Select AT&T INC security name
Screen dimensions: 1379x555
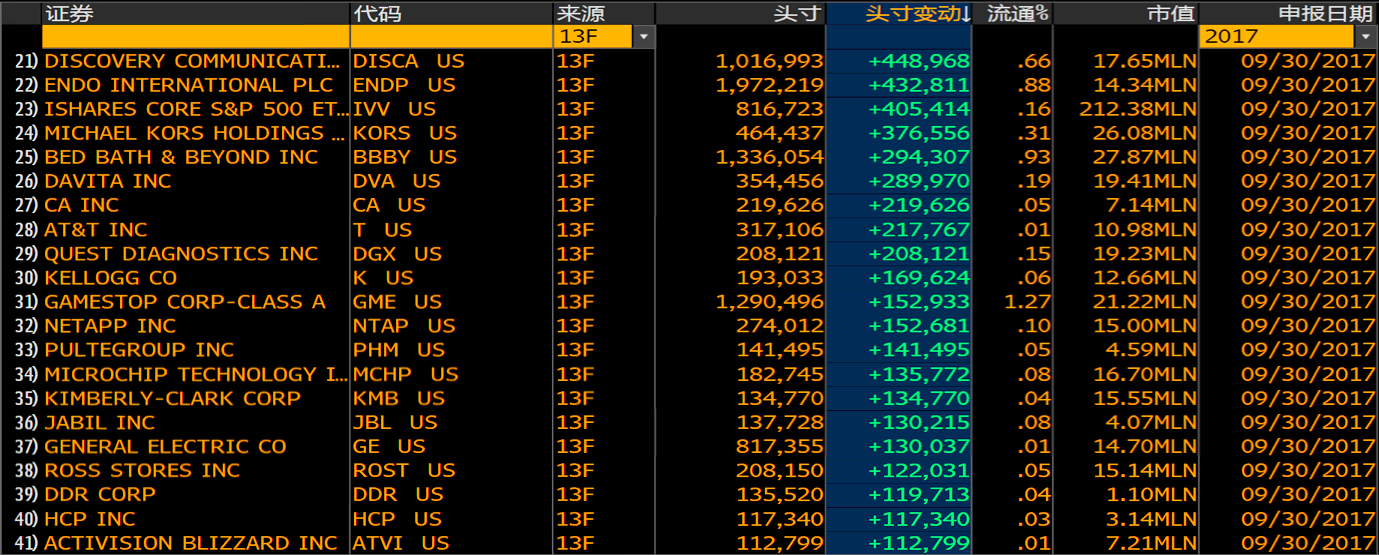pos(96,229)
